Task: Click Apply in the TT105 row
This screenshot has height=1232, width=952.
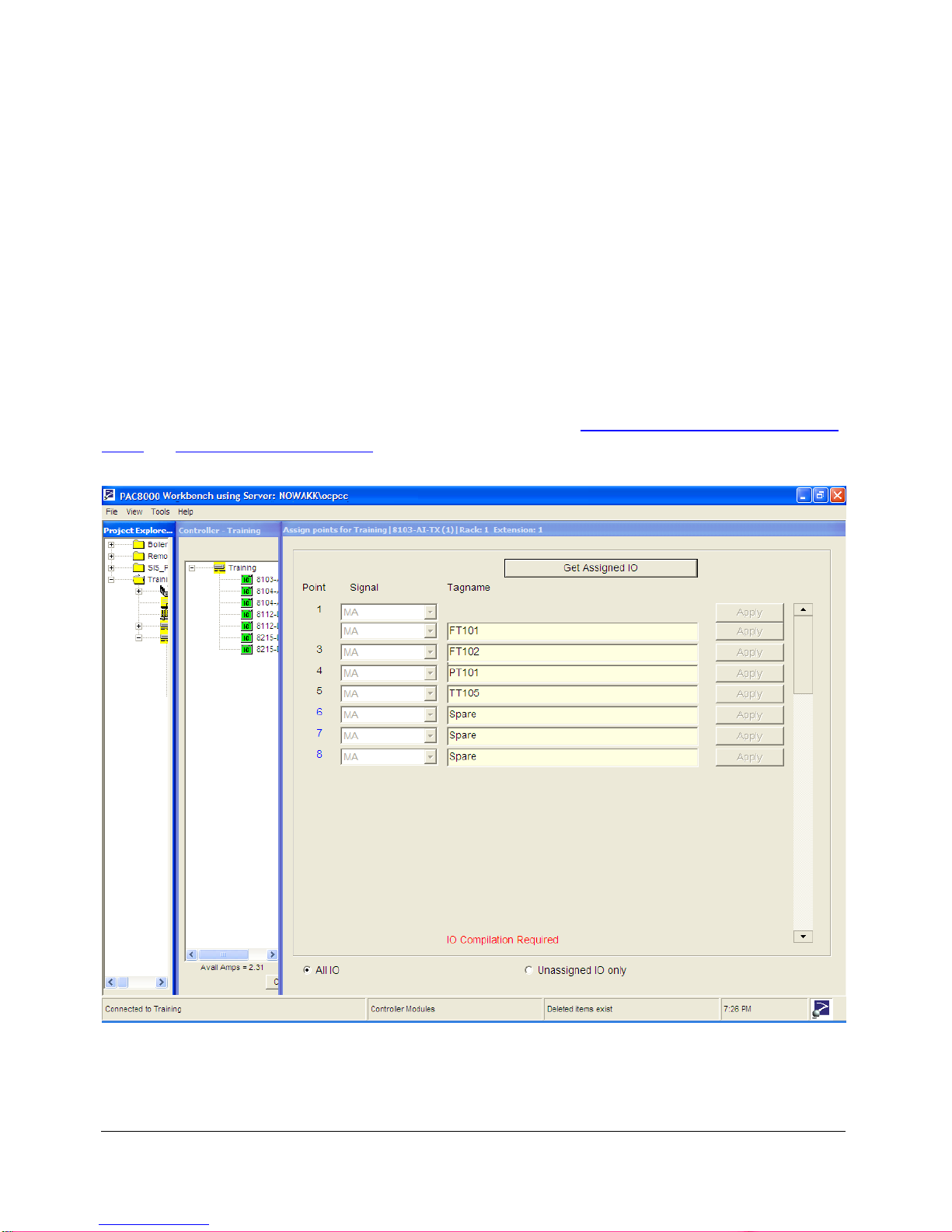Action: coord(749,693)
